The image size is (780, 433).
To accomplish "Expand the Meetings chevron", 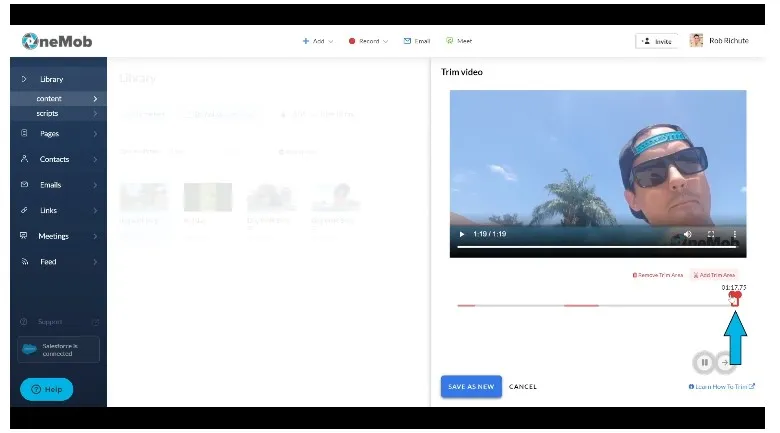I will tap(95, 236).
